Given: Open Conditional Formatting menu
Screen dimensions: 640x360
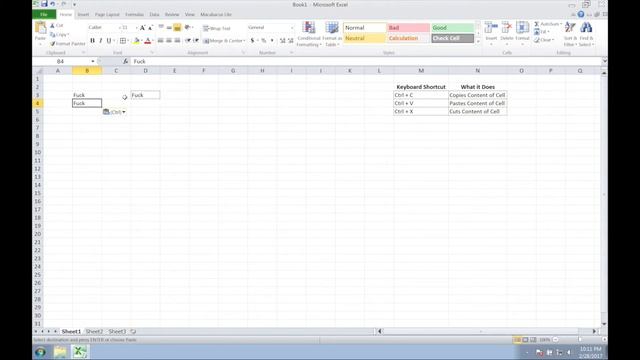Looking at the screenshot, I should tap(309, 34).
